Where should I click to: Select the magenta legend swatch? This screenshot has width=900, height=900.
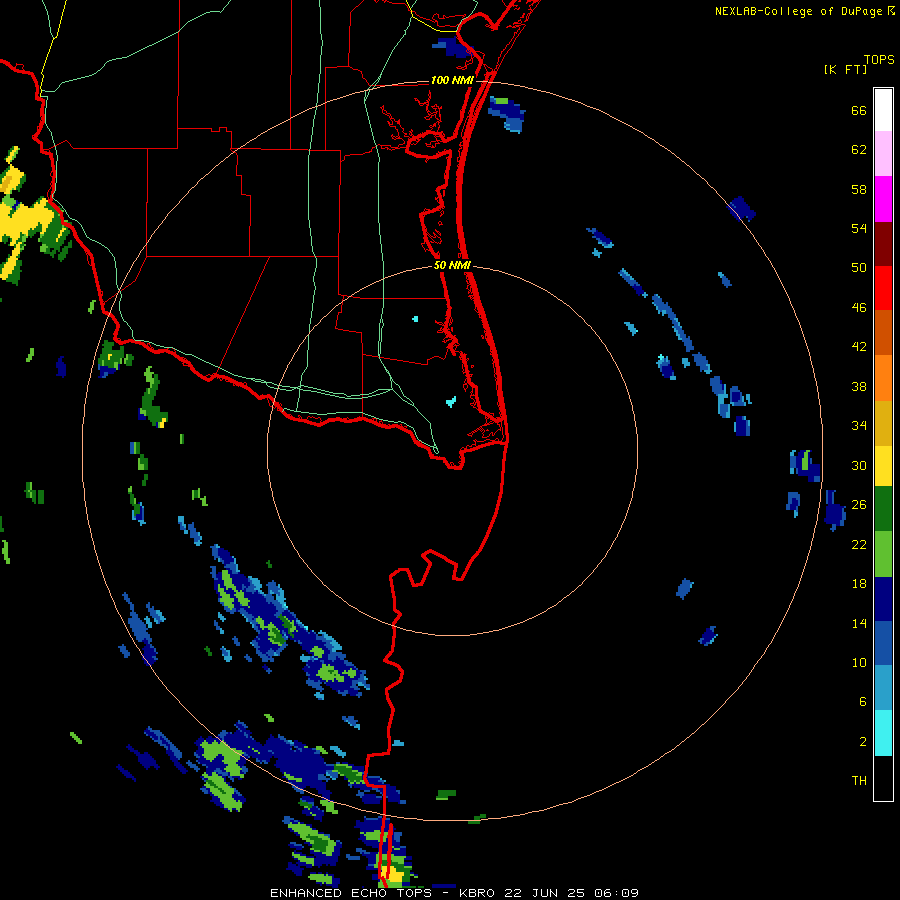coord(883,199)
